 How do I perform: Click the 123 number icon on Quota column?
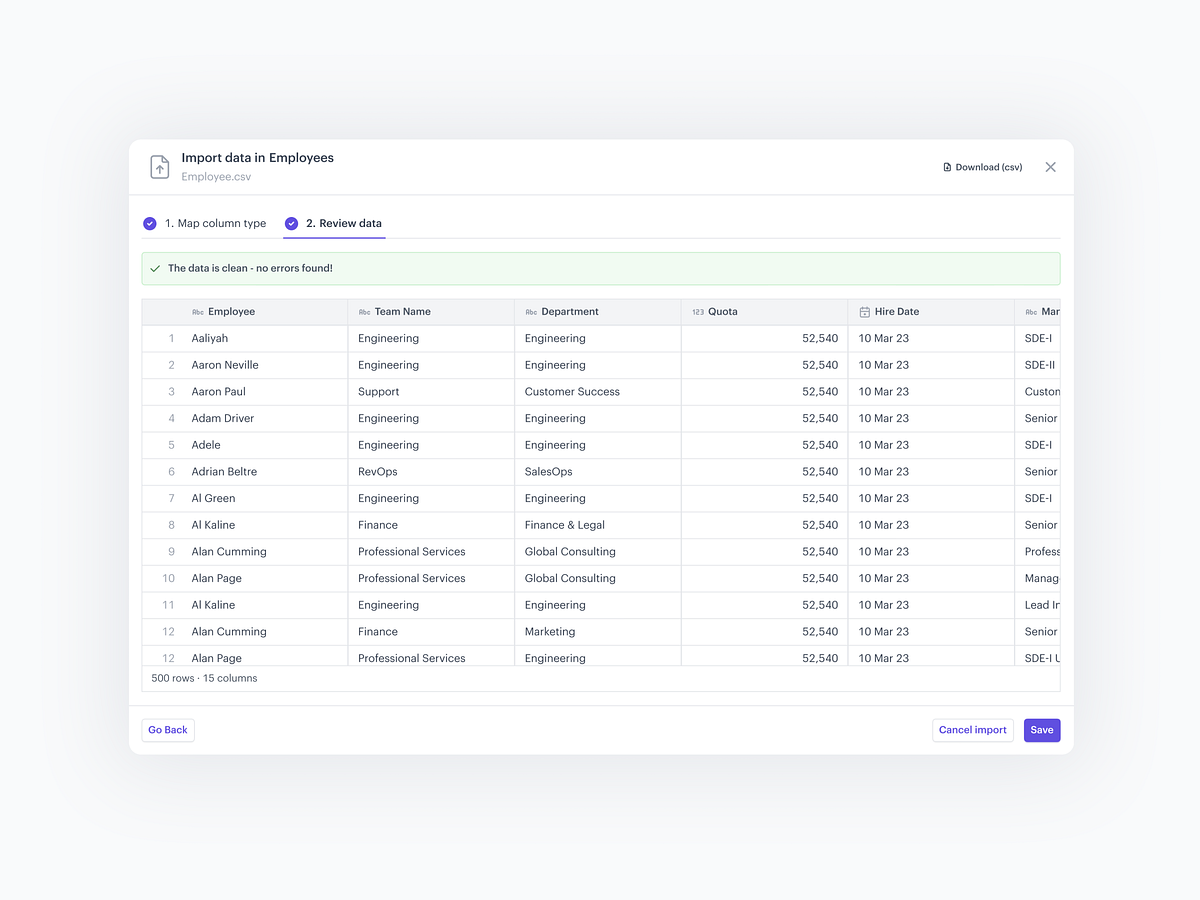click(697, 311)
